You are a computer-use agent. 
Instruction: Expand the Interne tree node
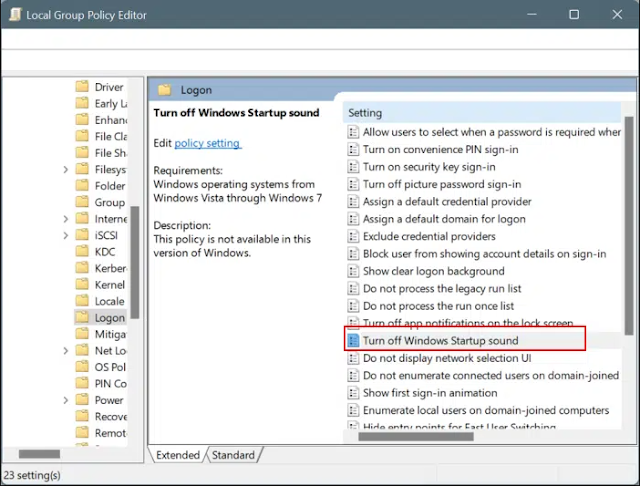66,219
